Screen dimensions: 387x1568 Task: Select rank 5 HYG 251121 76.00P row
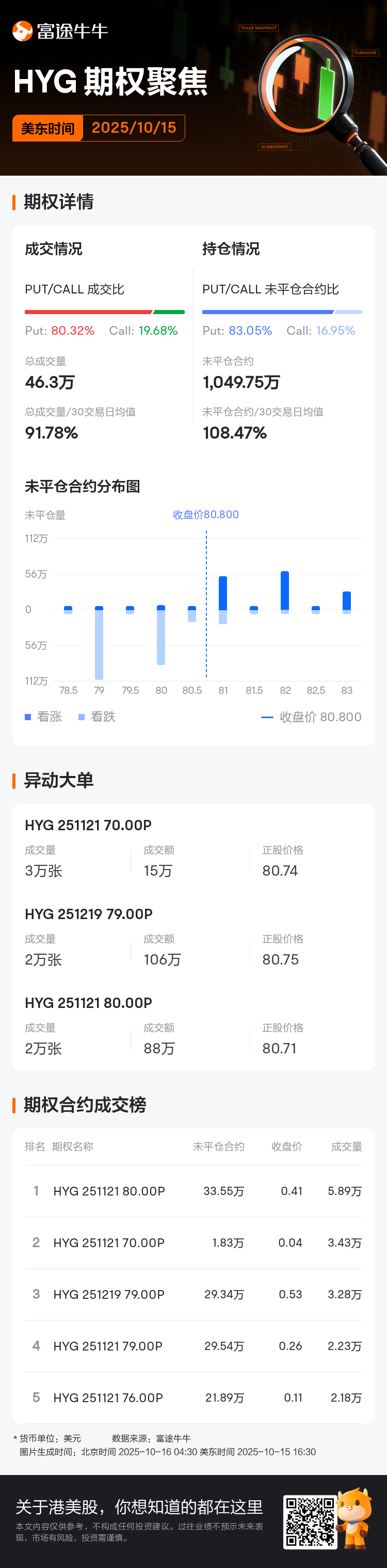coord(193,1398)
